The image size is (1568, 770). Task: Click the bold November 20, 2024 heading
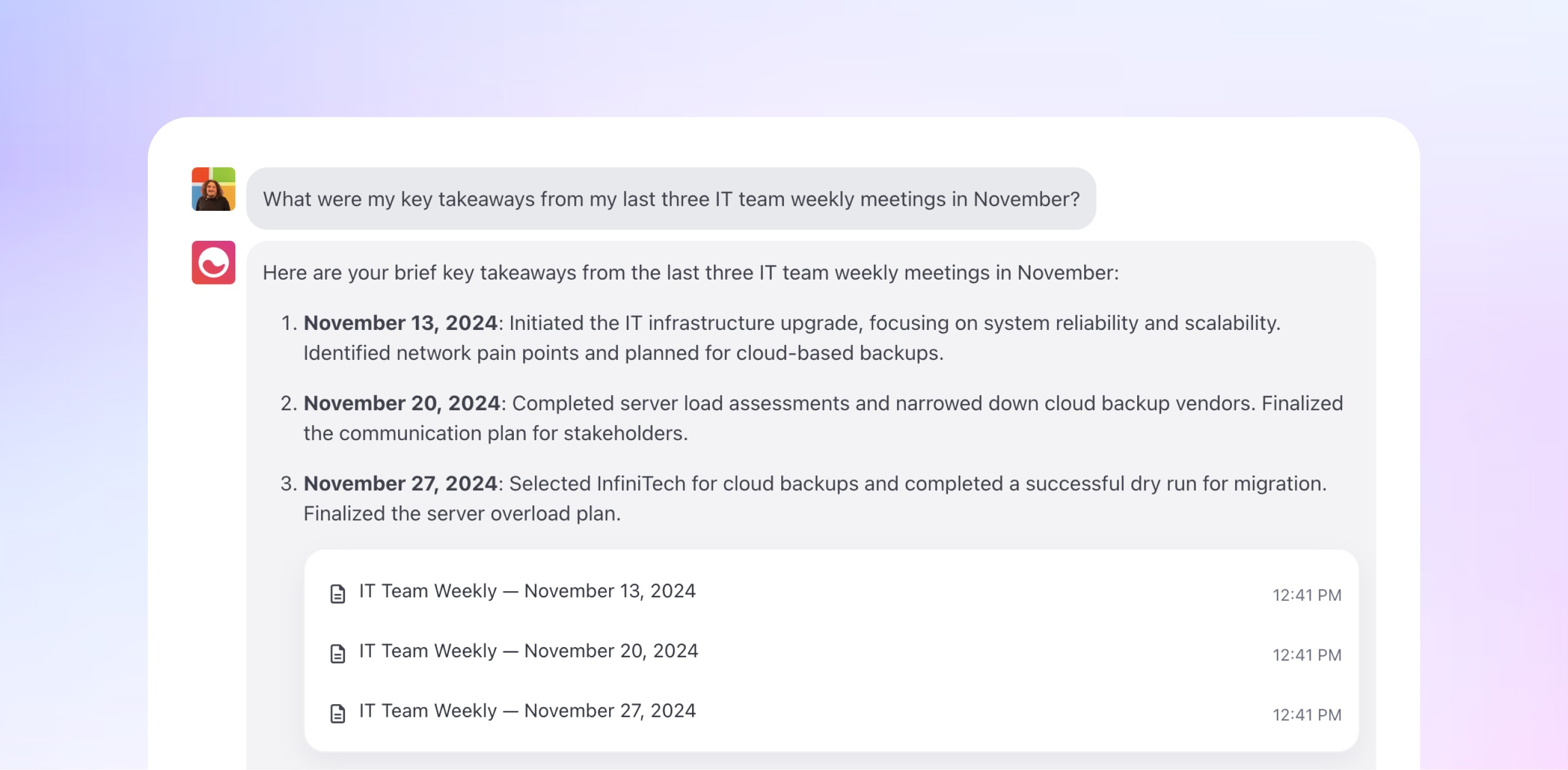tap(402, 403)
